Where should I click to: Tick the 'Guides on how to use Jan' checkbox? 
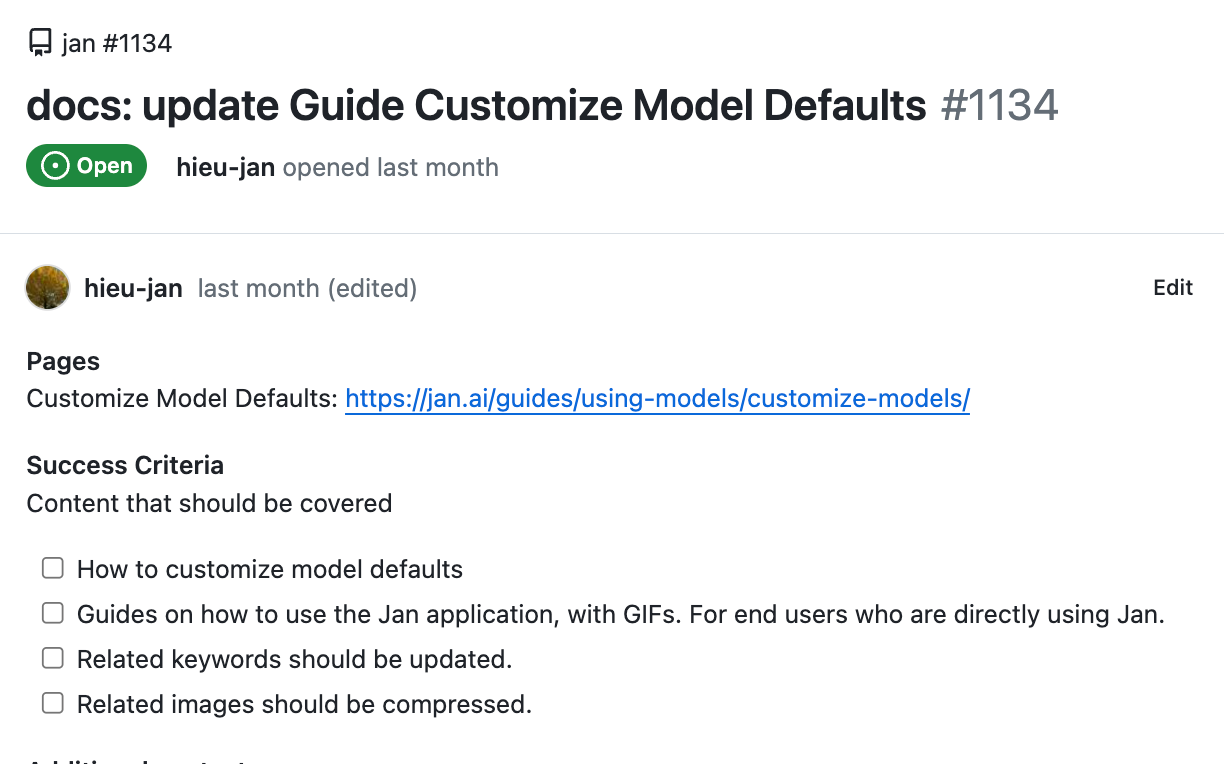pos(53,613)
